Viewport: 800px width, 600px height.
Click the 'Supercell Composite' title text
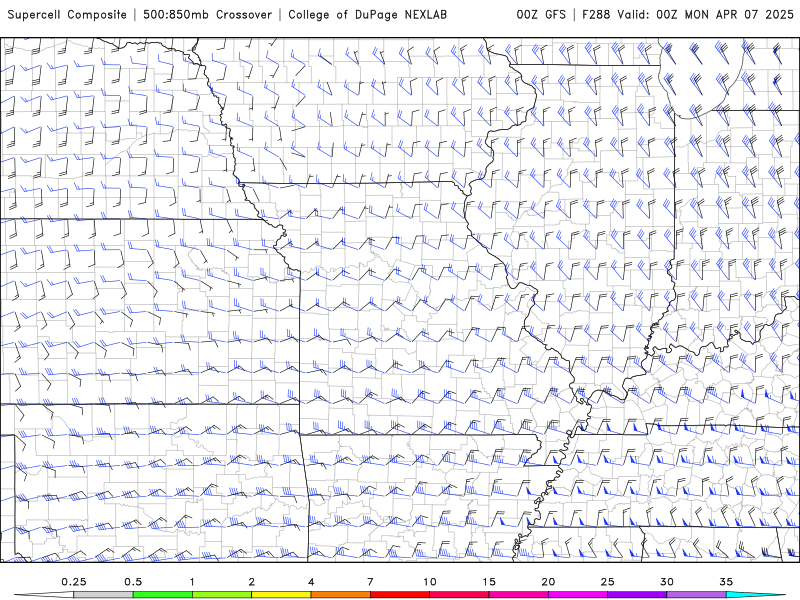(67, 14)
